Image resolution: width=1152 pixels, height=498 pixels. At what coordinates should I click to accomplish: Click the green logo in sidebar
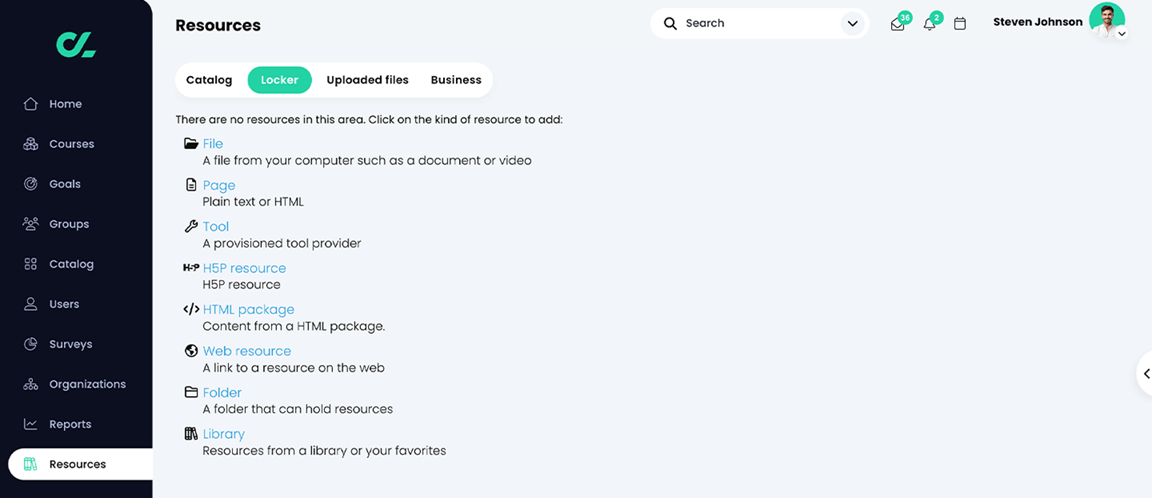[76, 44]
